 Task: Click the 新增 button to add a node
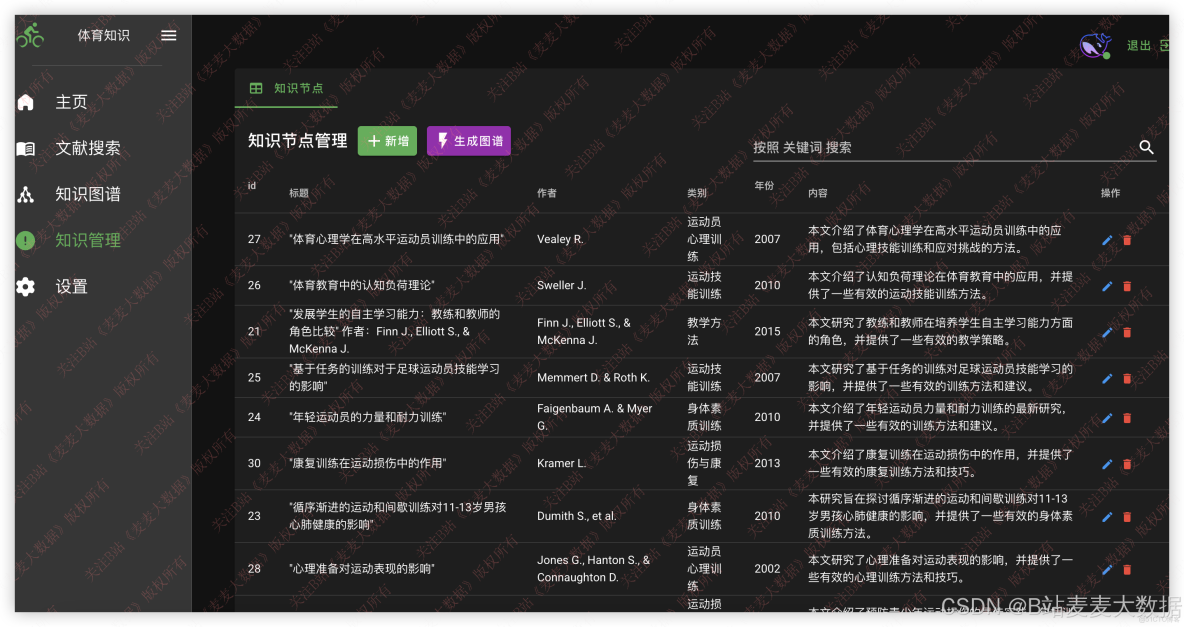387,141
